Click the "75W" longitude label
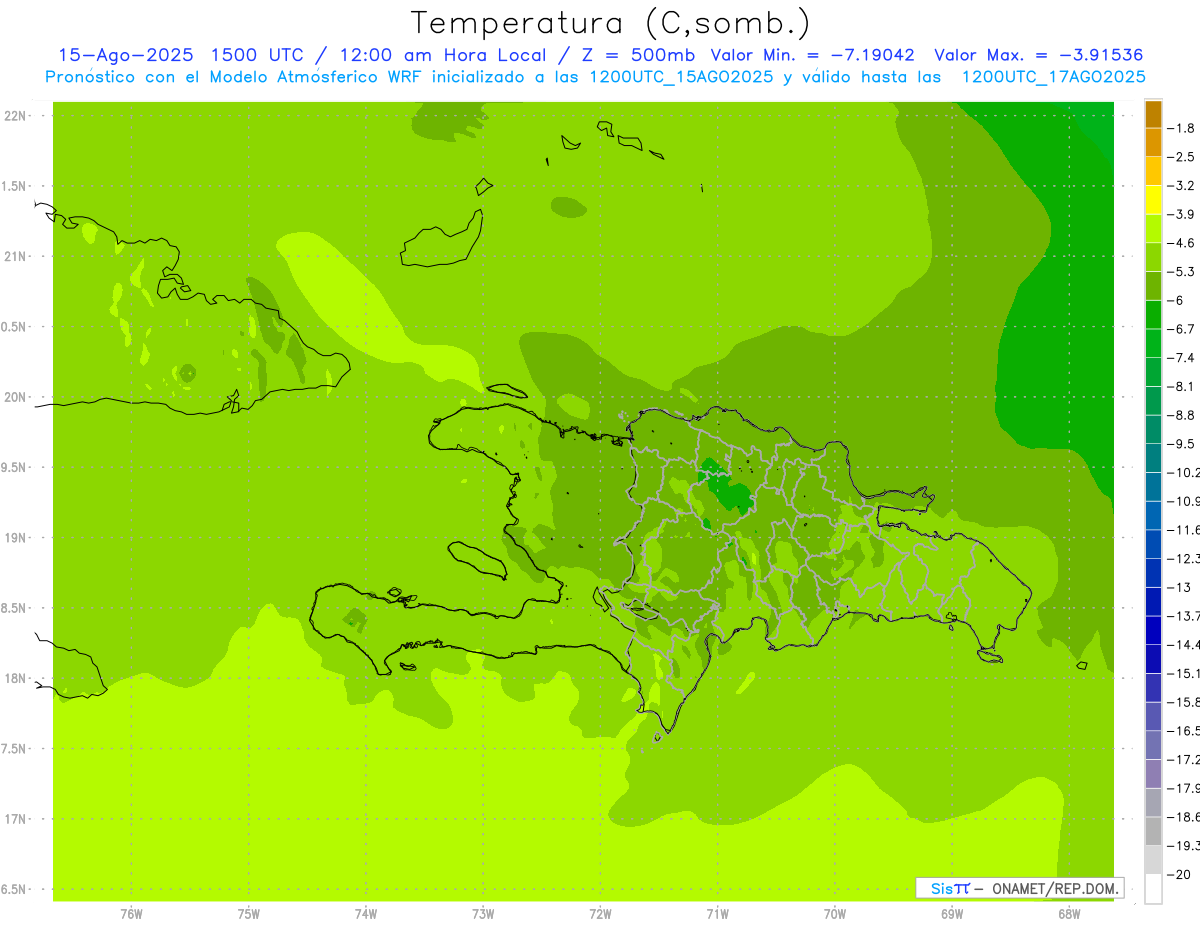The height and width of the screenshot is (927, 1200). pyautogui.click(x=249, y=915)
